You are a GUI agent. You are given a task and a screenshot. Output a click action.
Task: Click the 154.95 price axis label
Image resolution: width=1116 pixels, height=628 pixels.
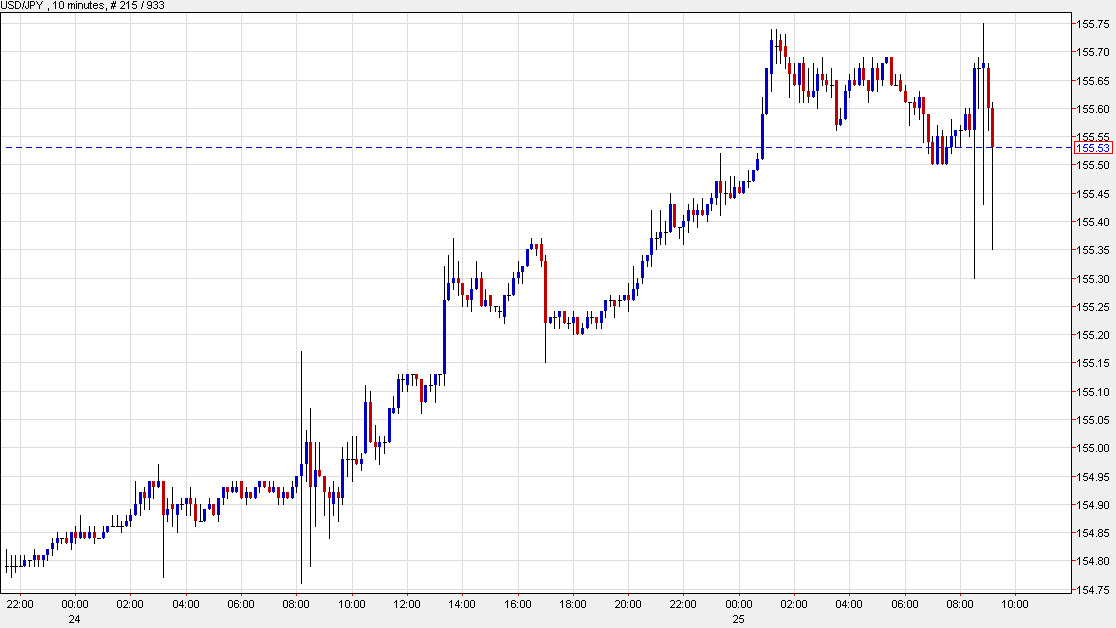point(1093,477)
